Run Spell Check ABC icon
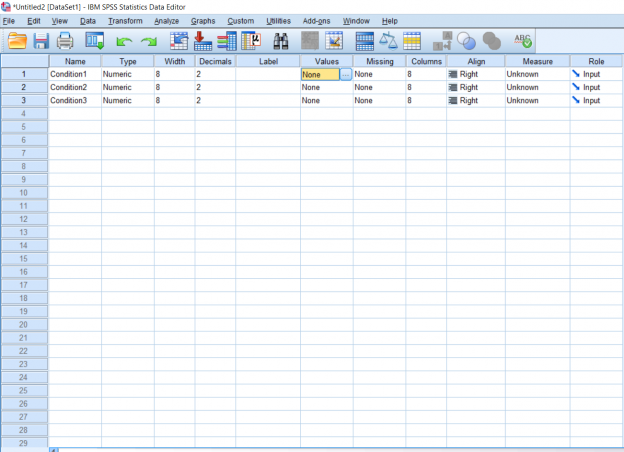This screenshot has width=624, height=452. click(523, 41)
